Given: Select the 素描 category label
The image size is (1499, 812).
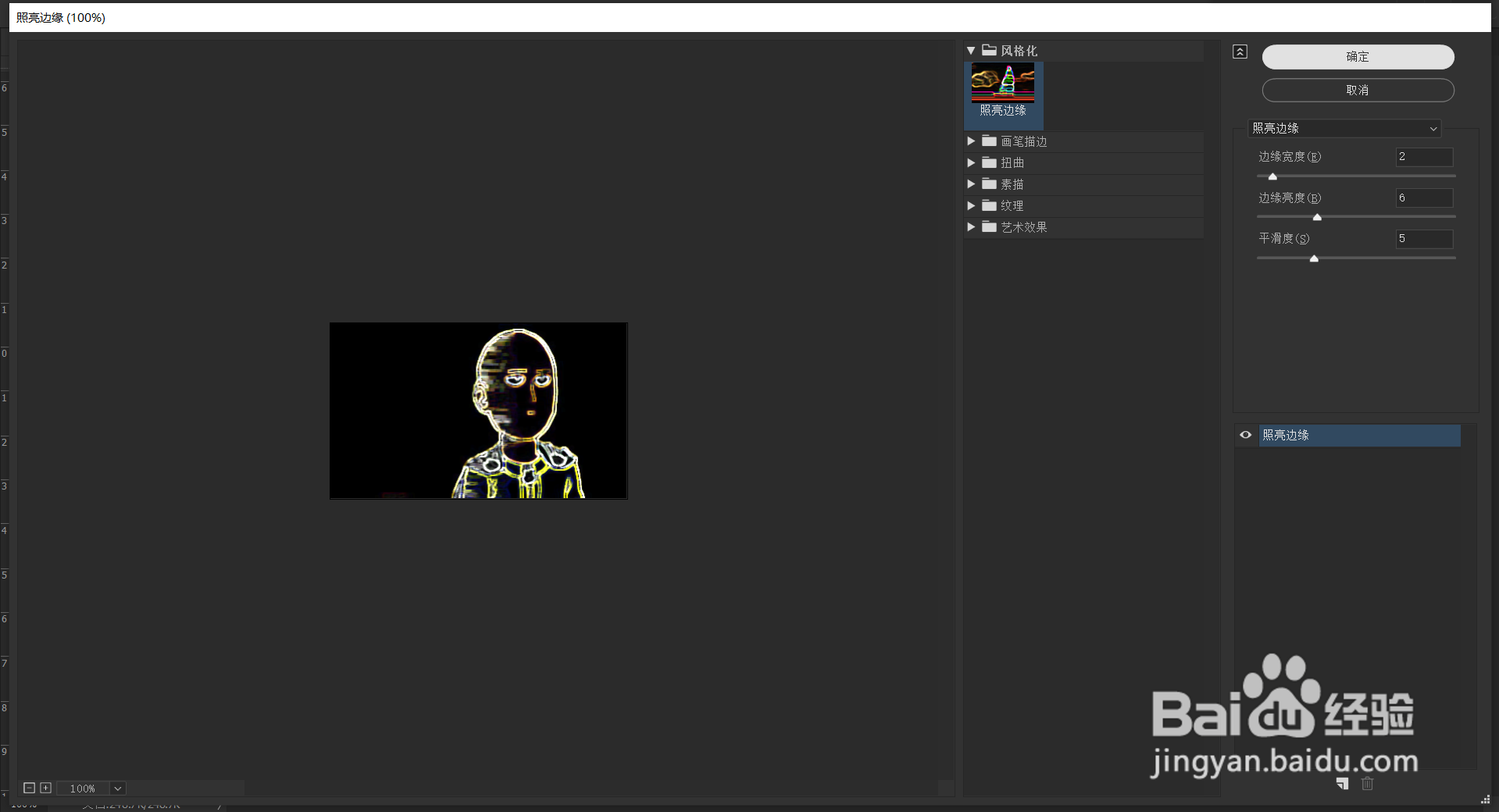Looking at the screenshot, I should click(1012, 184).
